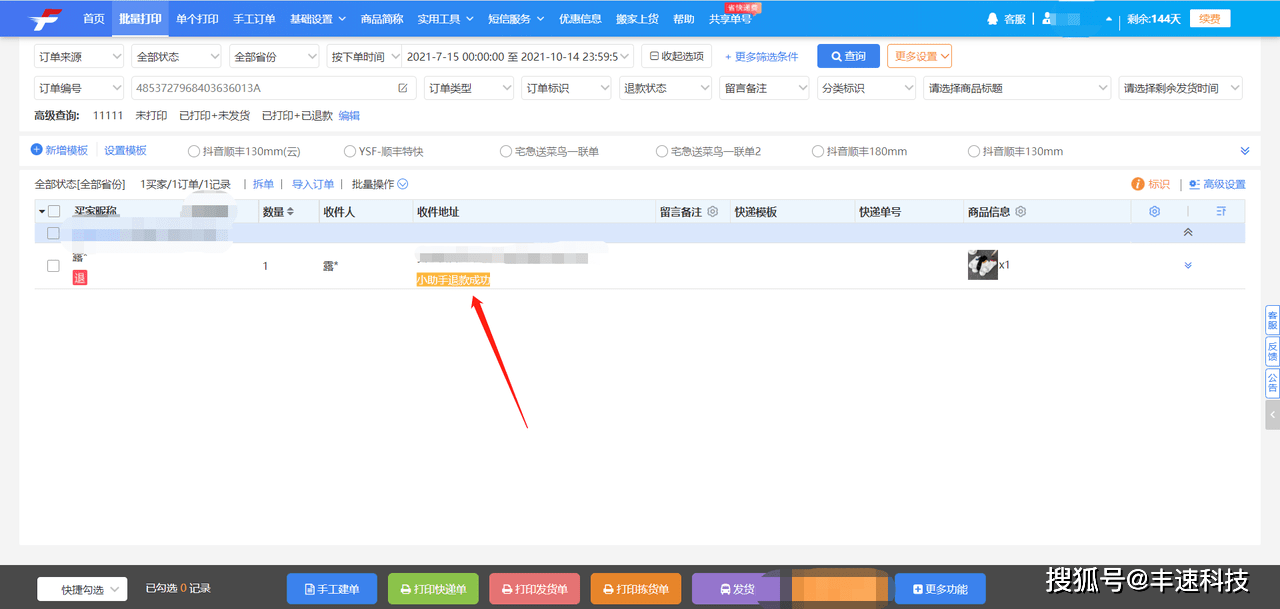1280x609 pixels.
Task: Expand the 退款状态 dropdown
Action: point(664,88)
